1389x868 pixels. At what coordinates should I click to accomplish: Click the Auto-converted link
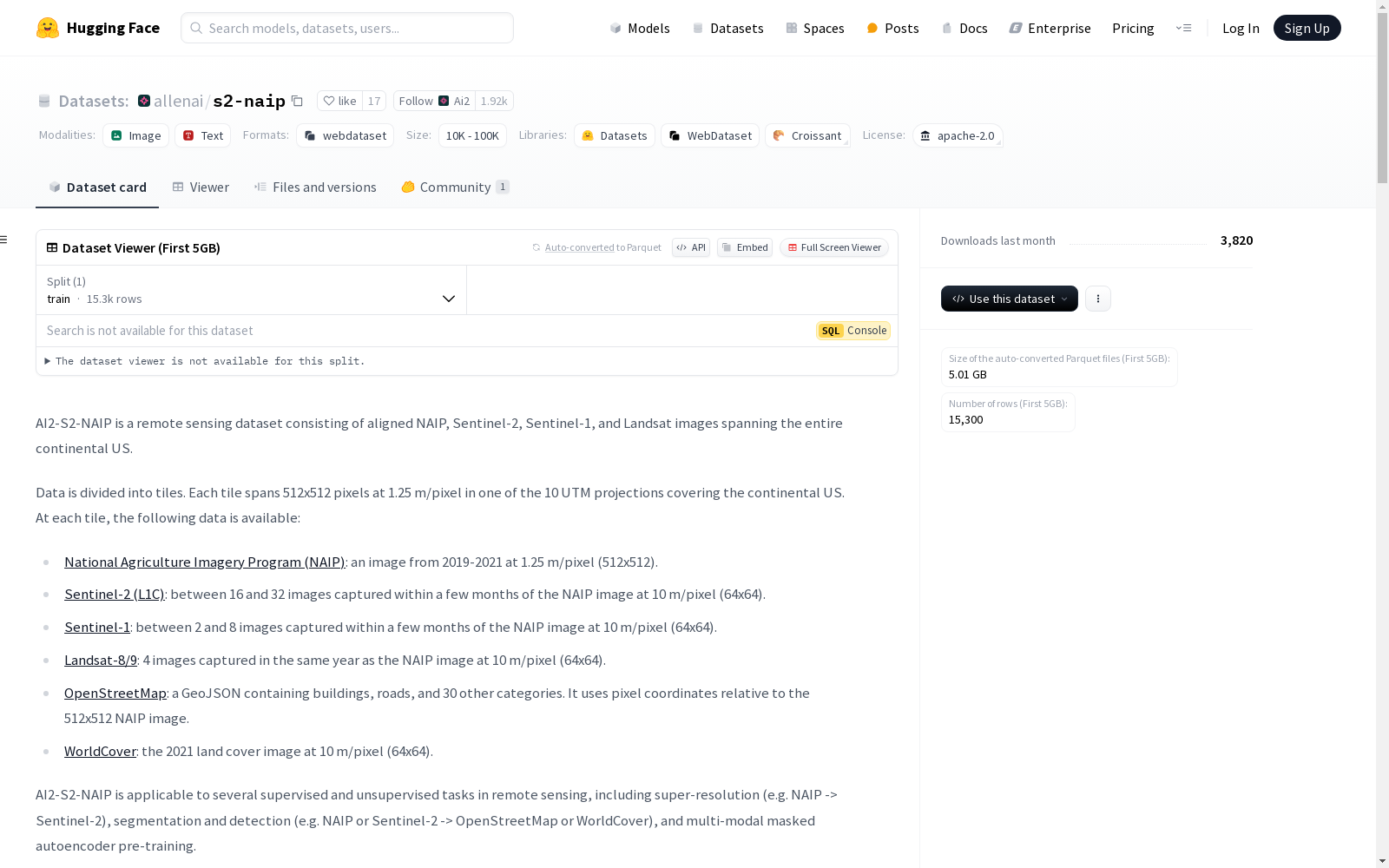(x=579, y=247)
